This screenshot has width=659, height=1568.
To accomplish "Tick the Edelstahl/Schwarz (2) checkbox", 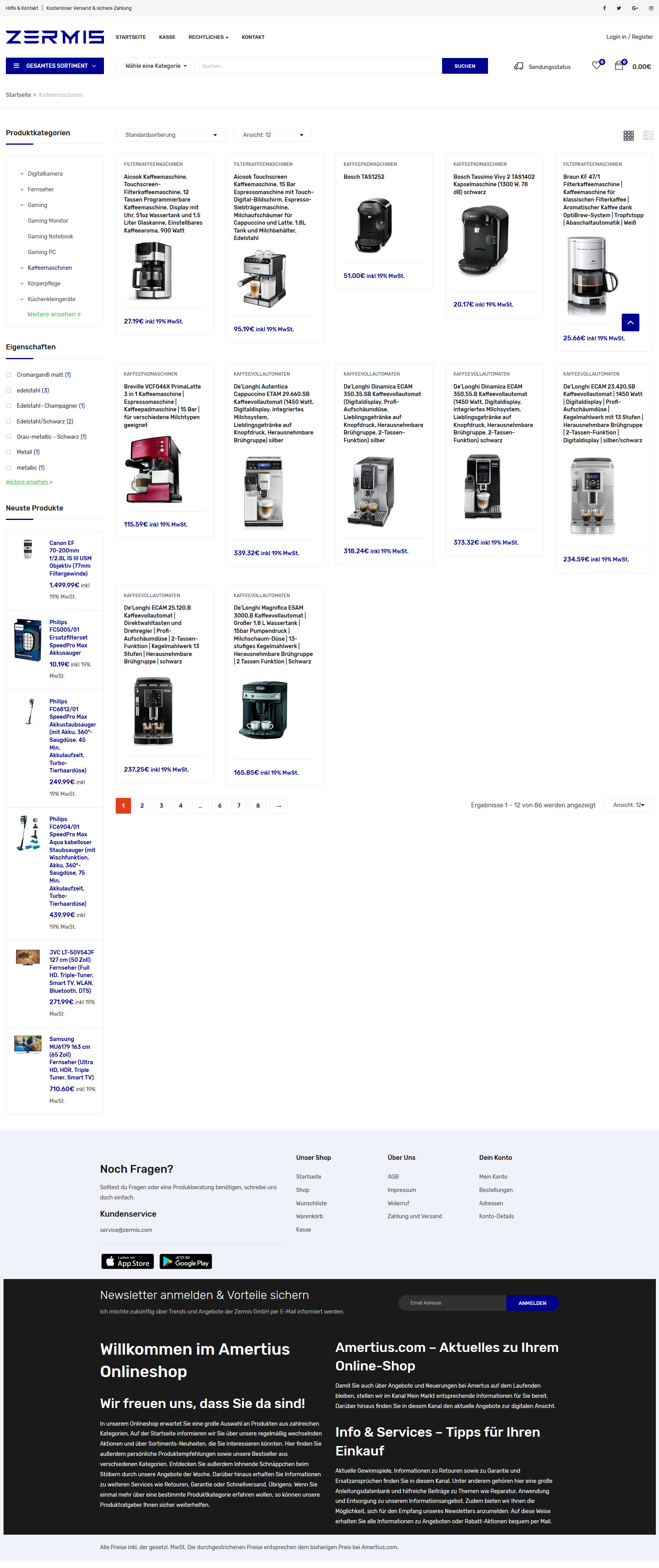I will [x=9, y=421].
